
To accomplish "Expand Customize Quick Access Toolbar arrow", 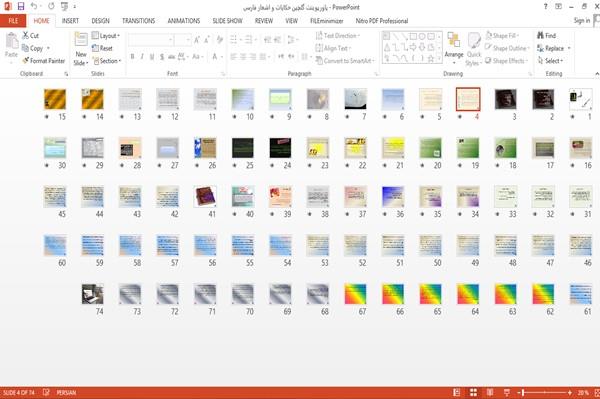I will pyautogui.click(x=75, y=7).
